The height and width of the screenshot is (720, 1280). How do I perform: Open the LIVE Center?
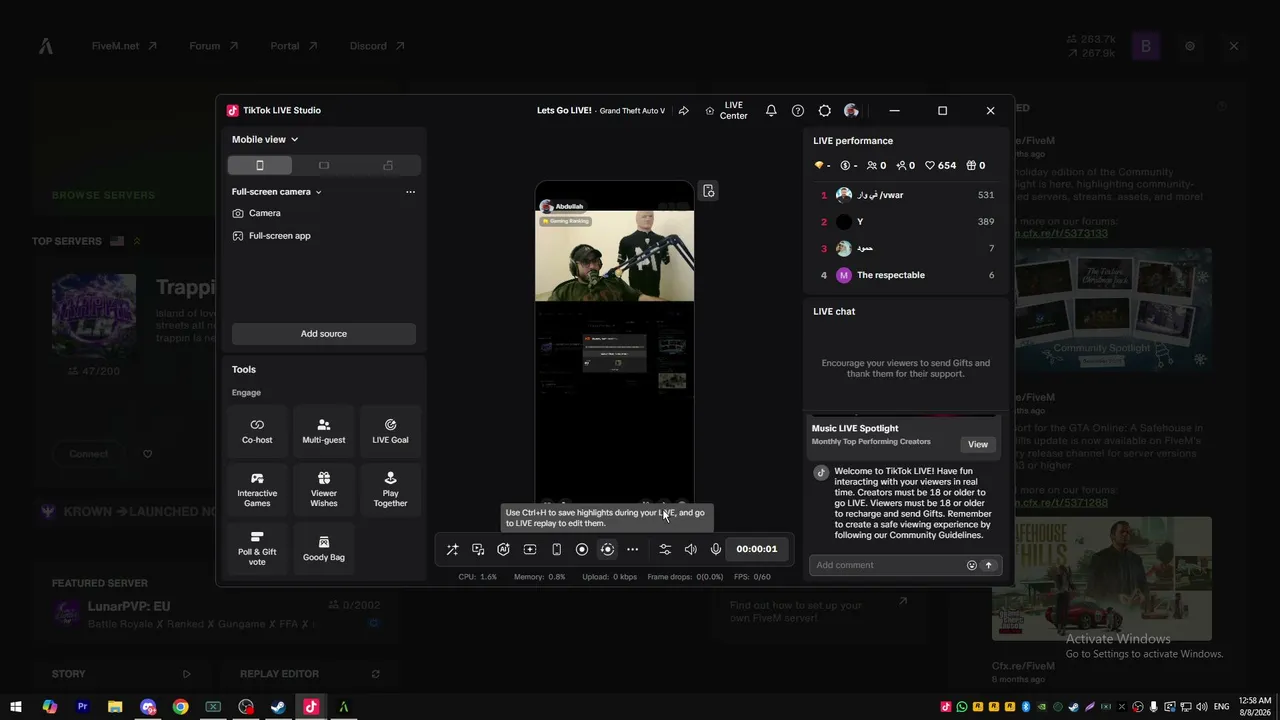coord(726,111)
